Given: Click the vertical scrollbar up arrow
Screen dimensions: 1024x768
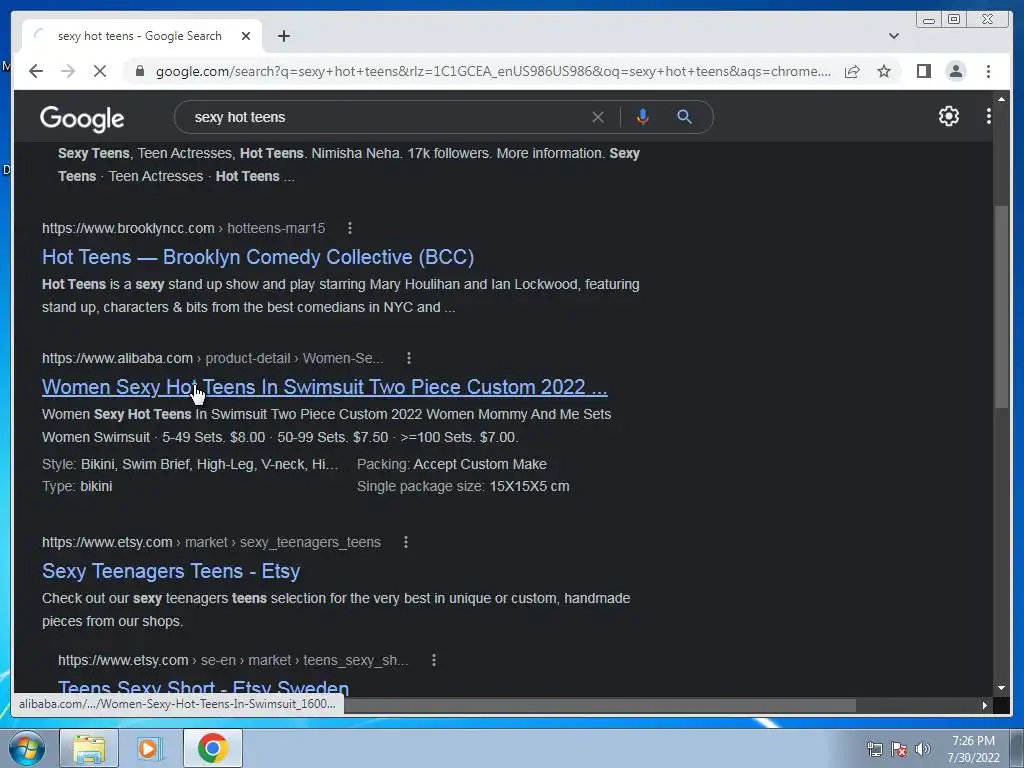Looking at the screenshot, I should click(1001, 99).
